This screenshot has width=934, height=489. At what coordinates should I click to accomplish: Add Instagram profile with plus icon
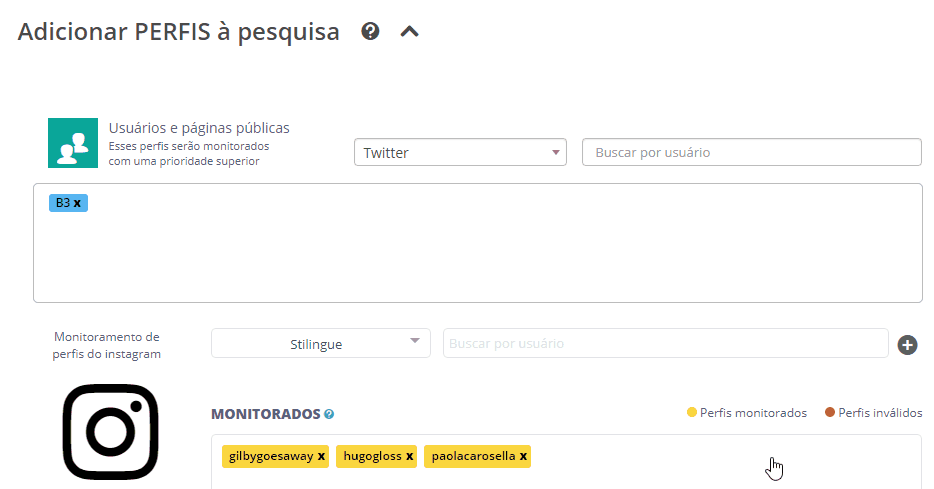[908, 345]
